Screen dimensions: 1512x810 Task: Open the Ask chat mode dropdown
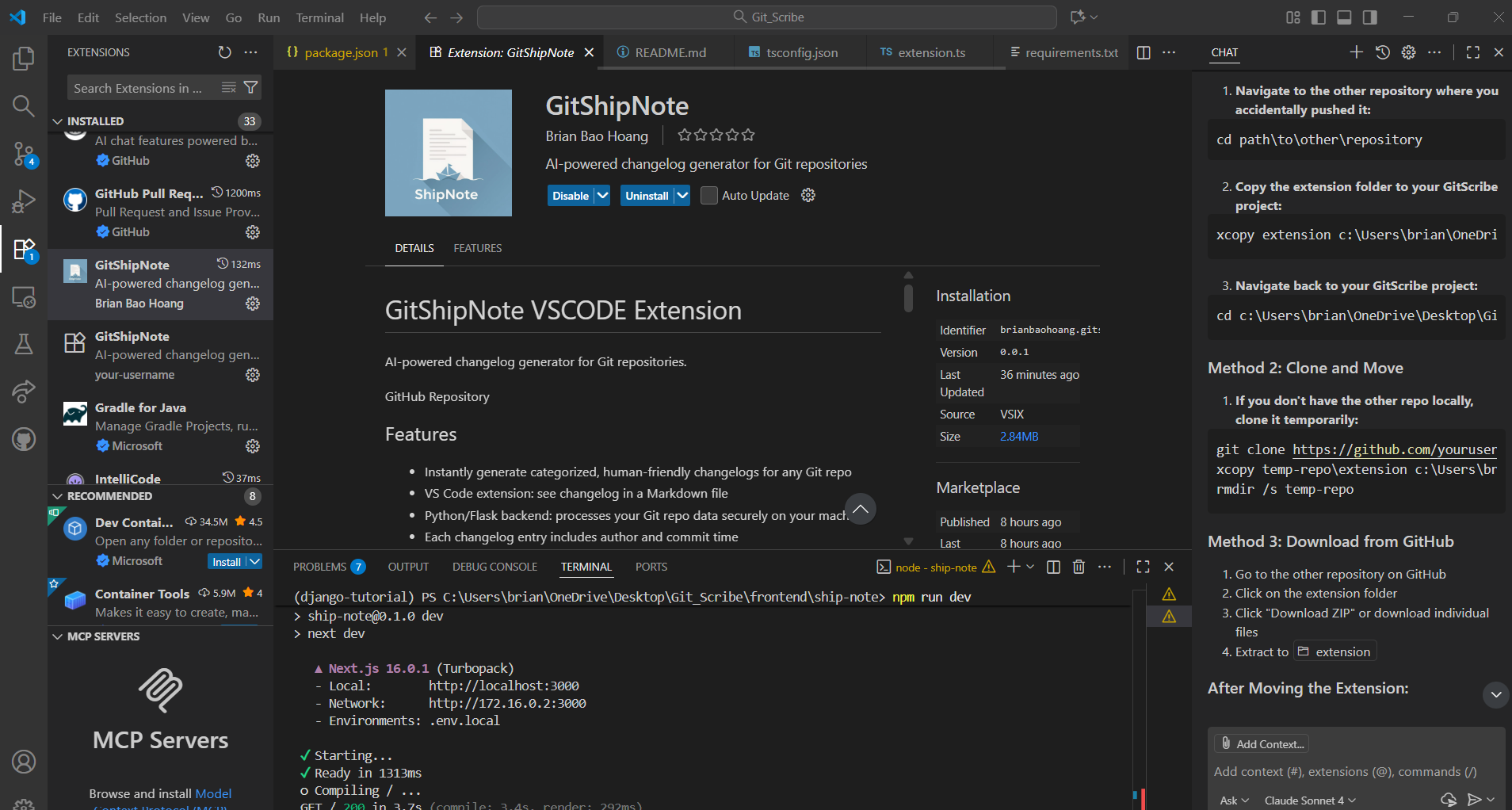(1235, 800)
